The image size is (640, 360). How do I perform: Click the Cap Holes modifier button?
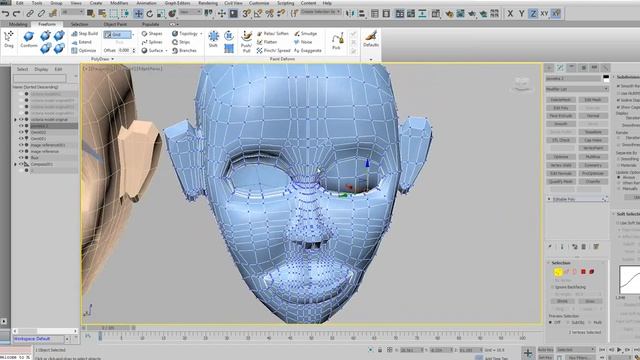click(x=593, y=140)
